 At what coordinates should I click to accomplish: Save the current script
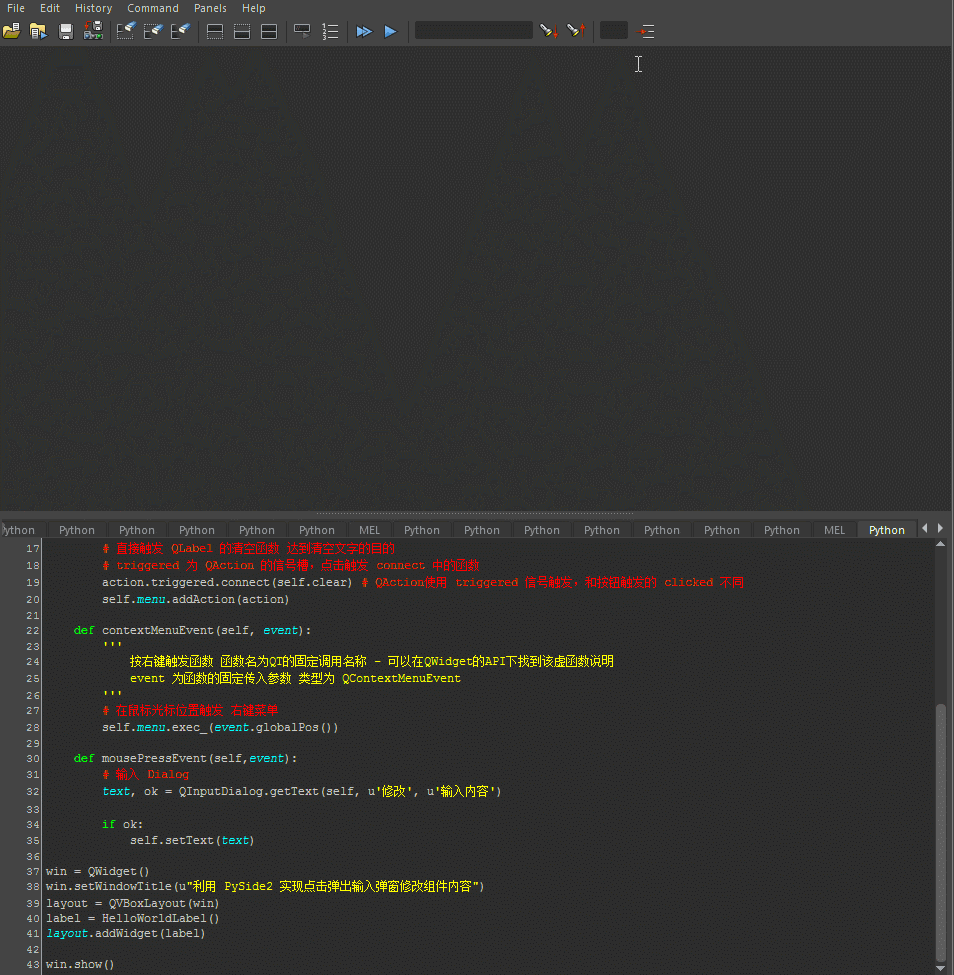tap(65, 30)
